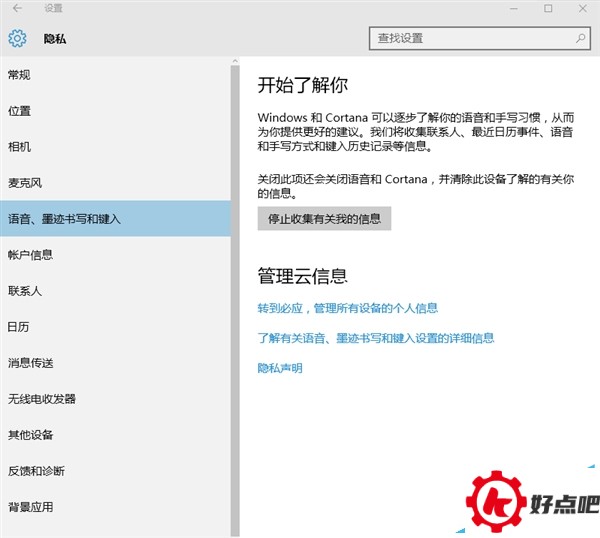
Task: Click the 开始了解你 heading
Action: pyautogui.click(x=302, y=85)
